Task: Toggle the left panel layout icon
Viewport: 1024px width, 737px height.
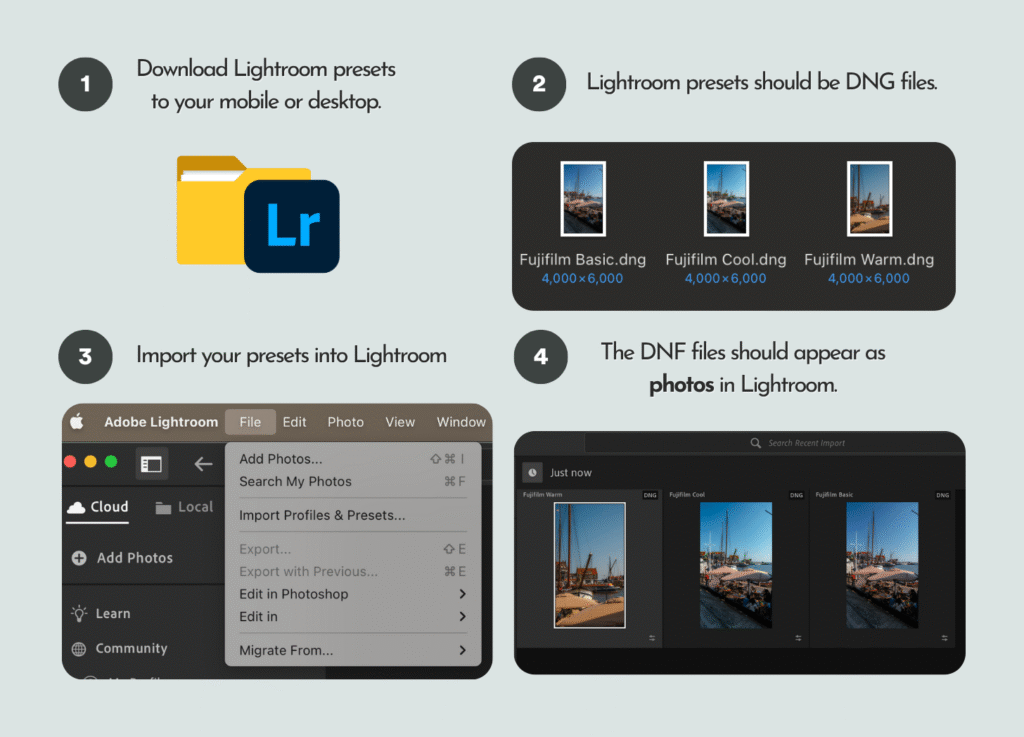Action: (x=151, y=464)
